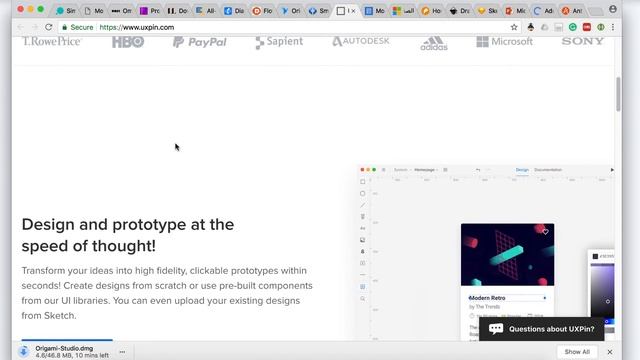Switch to the "Dr" tab
The height and width of the screenshot is (360, 640).
[459, 11]
